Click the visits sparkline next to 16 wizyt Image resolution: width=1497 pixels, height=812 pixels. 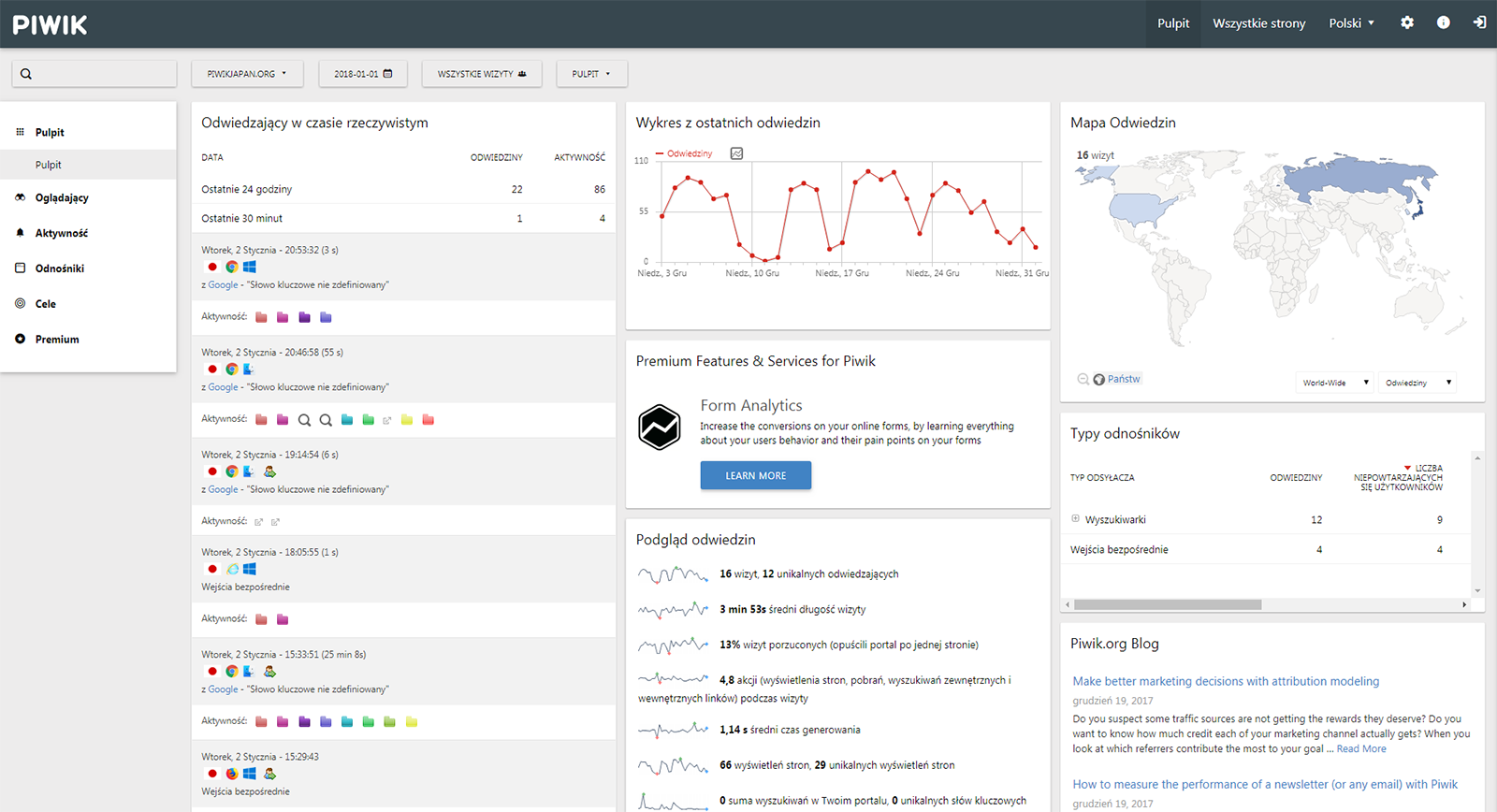tap(673, 574)
